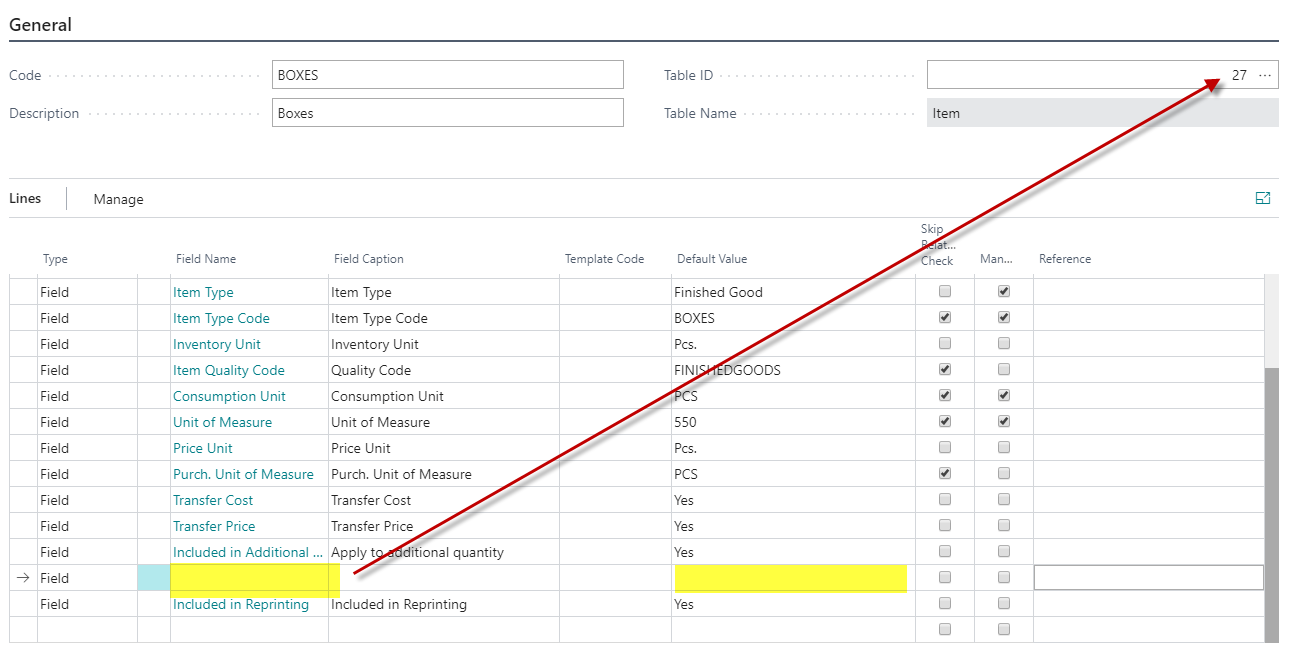This screenshot has height=651, width=1289.
Task: Select Apply to additional quantity caption cell
Action: (443, 552)
